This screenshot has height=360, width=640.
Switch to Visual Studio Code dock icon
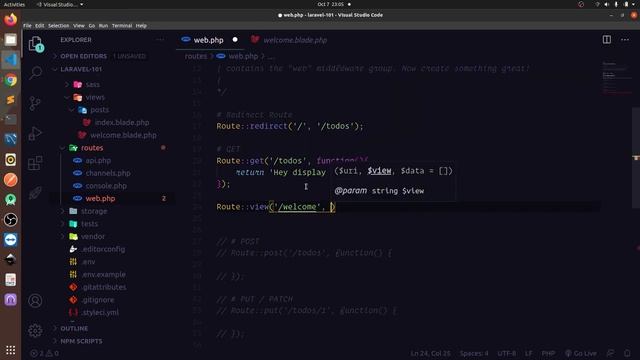point(11,60)
